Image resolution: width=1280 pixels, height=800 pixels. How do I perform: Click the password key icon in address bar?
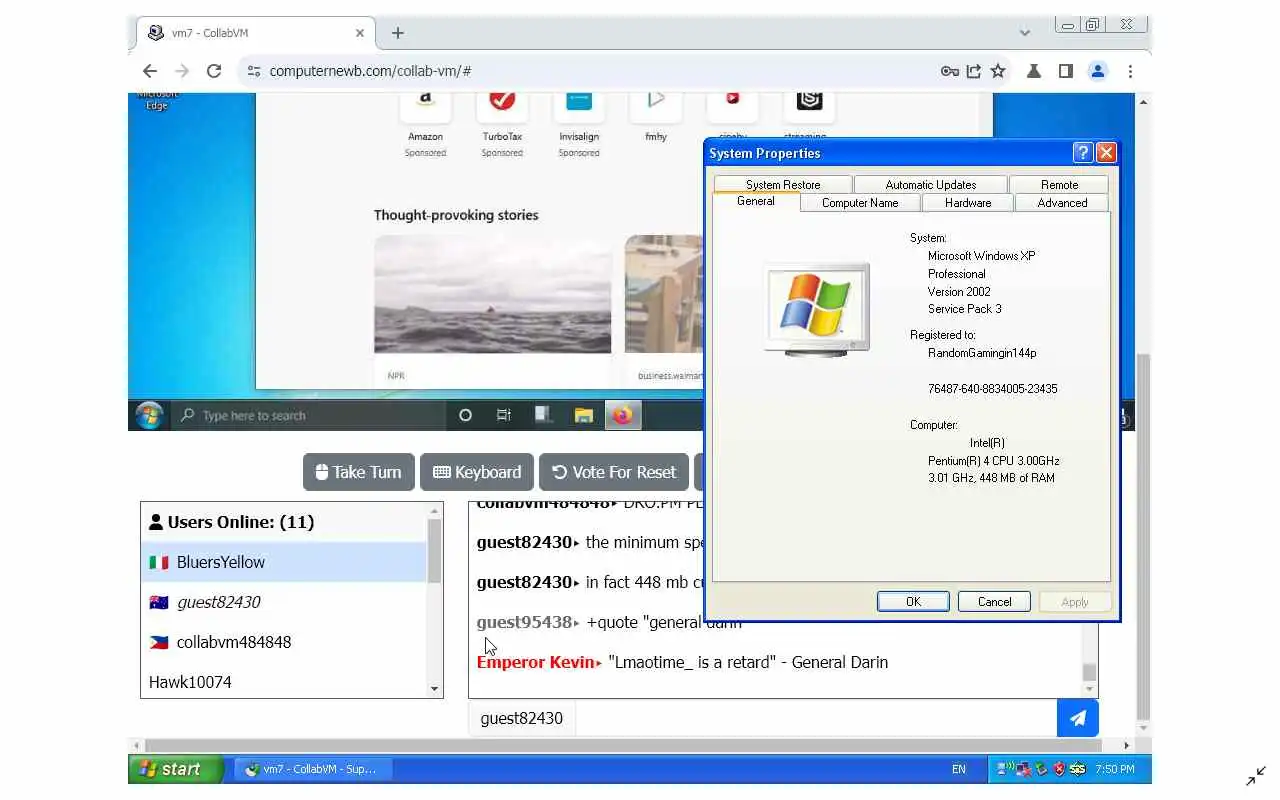(x=950, y=71)
